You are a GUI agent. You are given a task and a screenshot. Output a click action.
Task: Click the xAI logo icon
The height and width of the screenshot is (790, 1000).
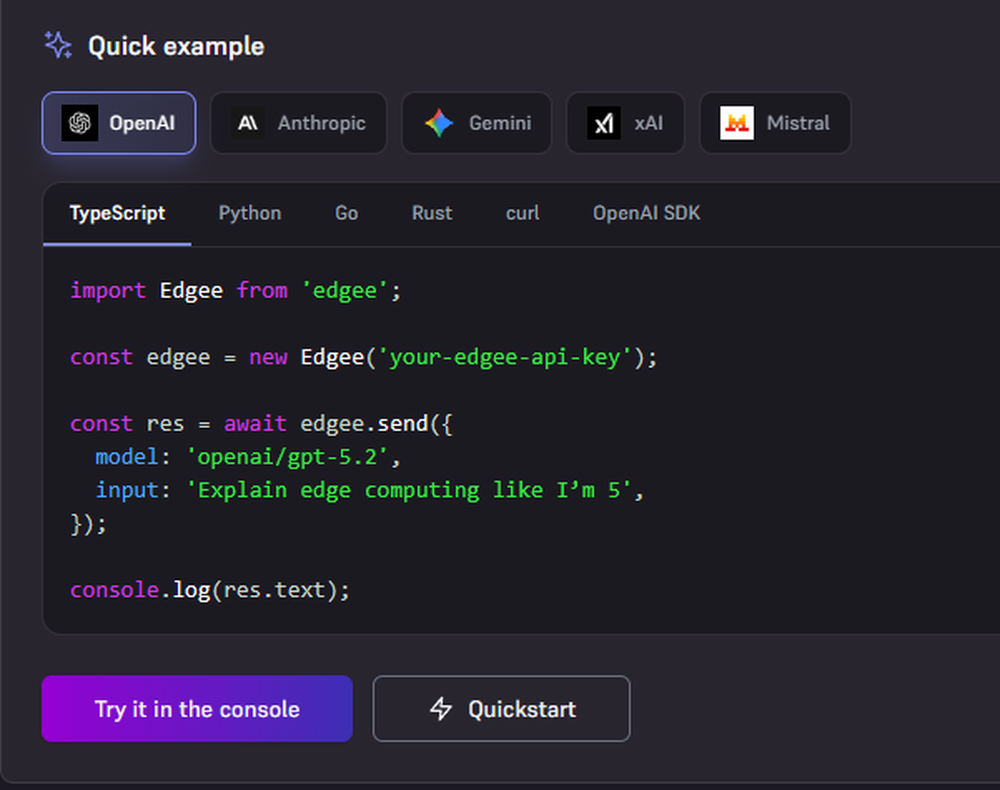click(x=604, y=123)
